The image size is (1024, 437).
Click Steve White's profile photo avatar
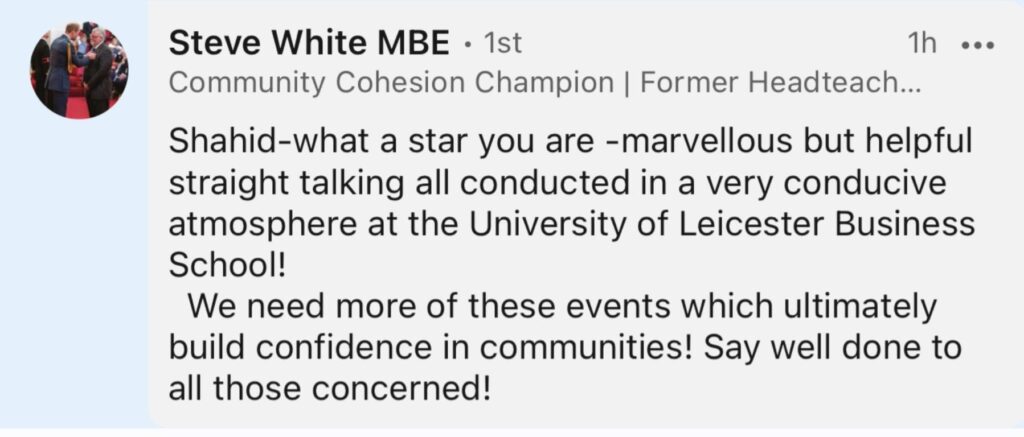click(x=79, y=70)
